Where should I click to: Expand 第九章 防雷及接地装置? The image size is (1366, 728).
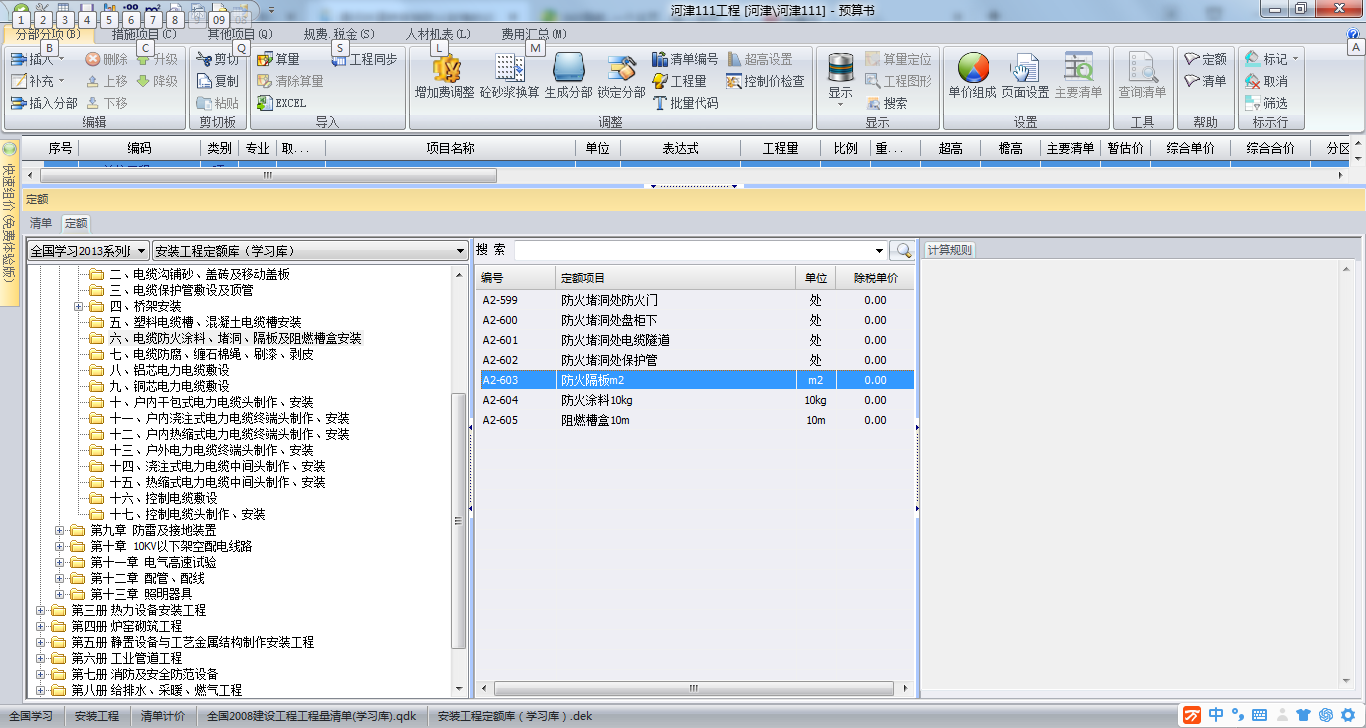59,530
